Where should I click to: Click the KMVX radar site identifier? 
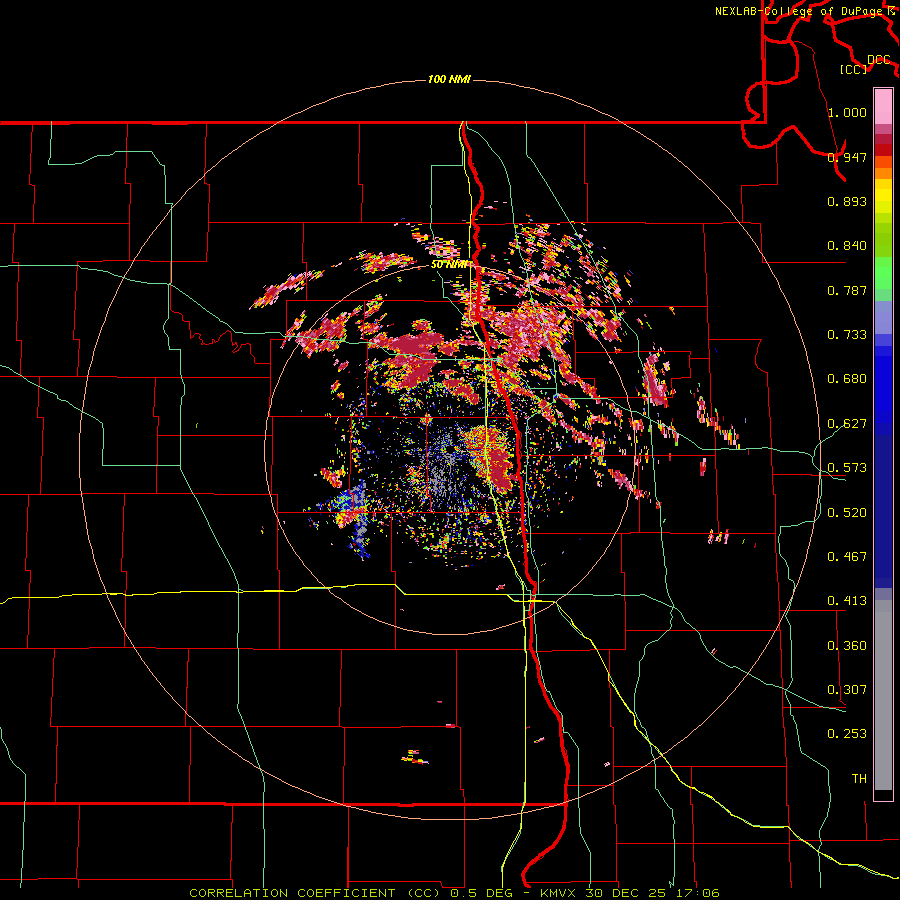pyautogui.click(x=560, y=893)
